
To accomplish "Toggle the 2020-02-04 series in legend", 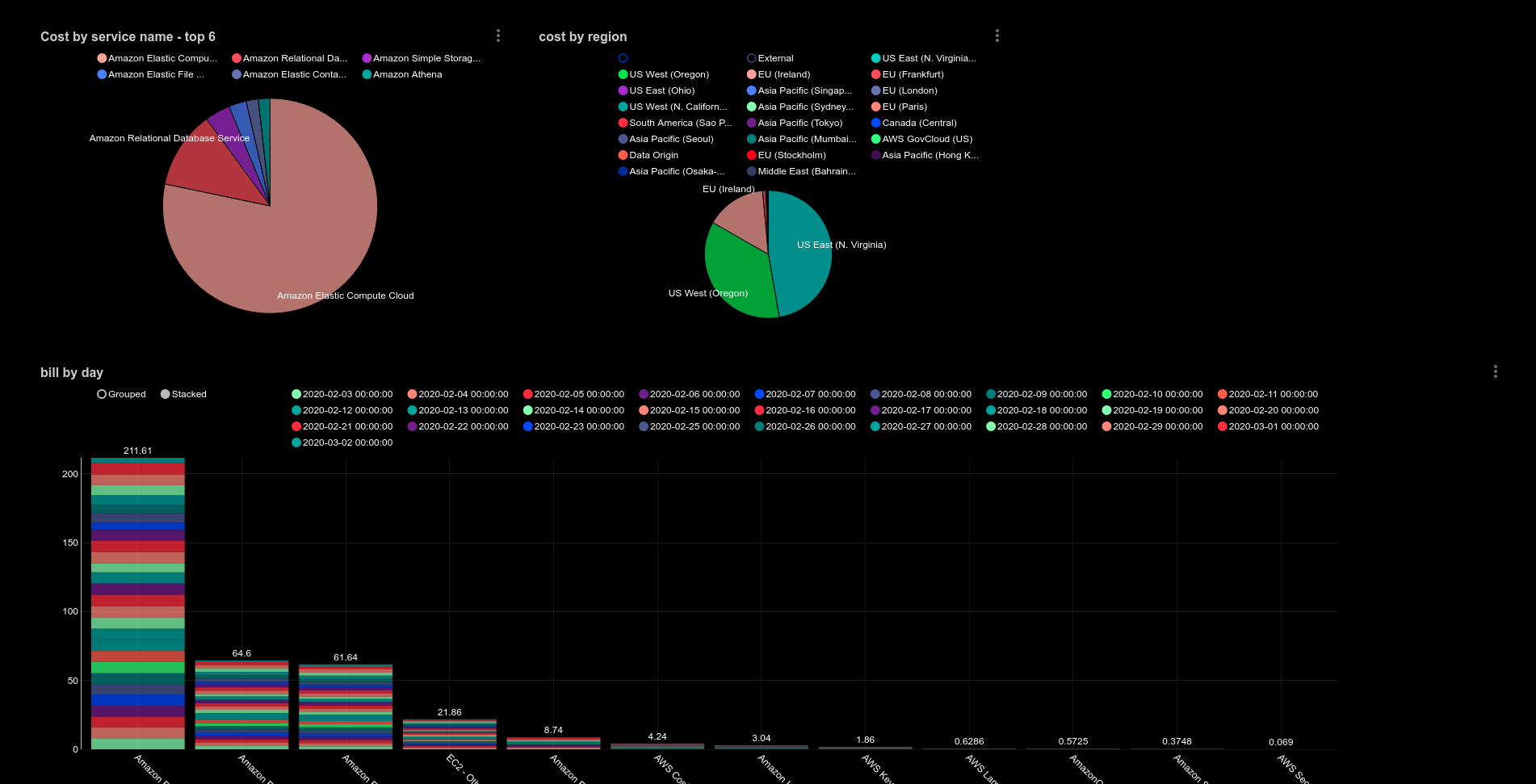I will click(x=458, y=394).
